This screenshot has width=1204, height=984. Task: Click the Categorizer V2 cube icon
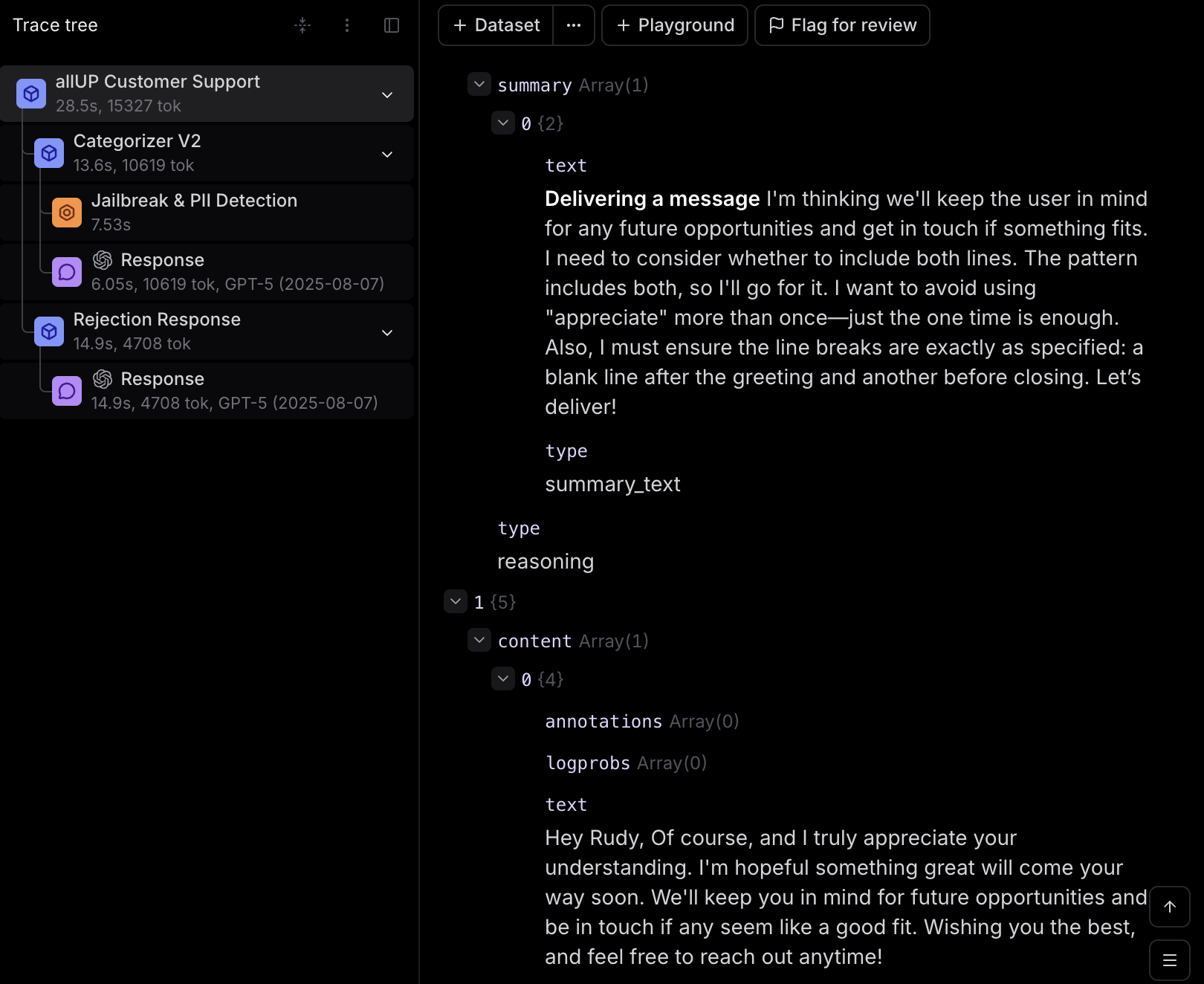(x=49, y=153)
